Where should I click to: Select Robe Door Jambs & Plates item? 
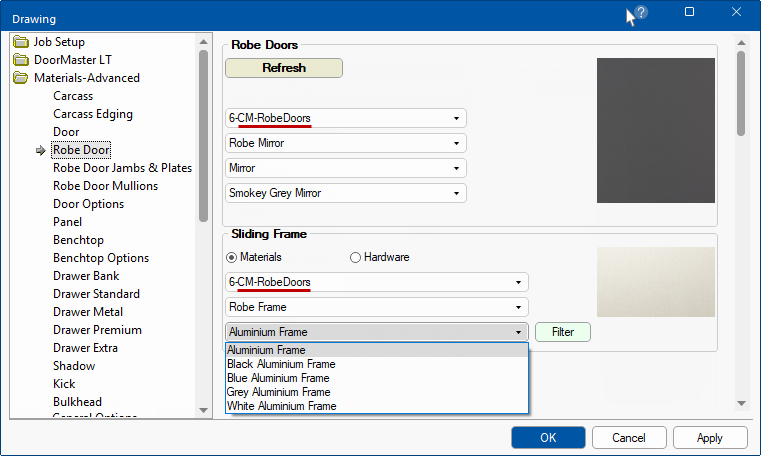click(122, 168)
